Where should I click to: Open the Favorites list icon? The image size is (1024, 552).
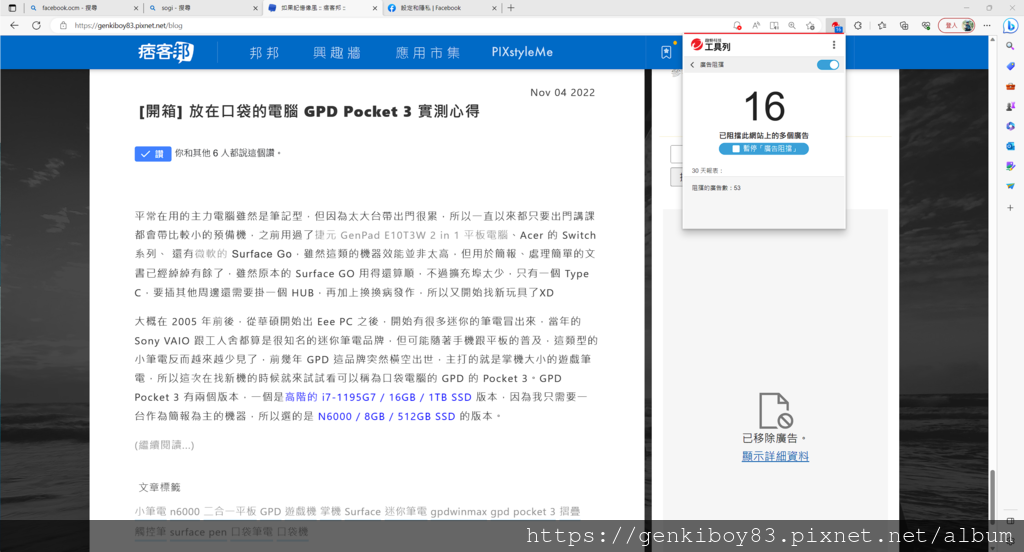click(x=882, y=25)
